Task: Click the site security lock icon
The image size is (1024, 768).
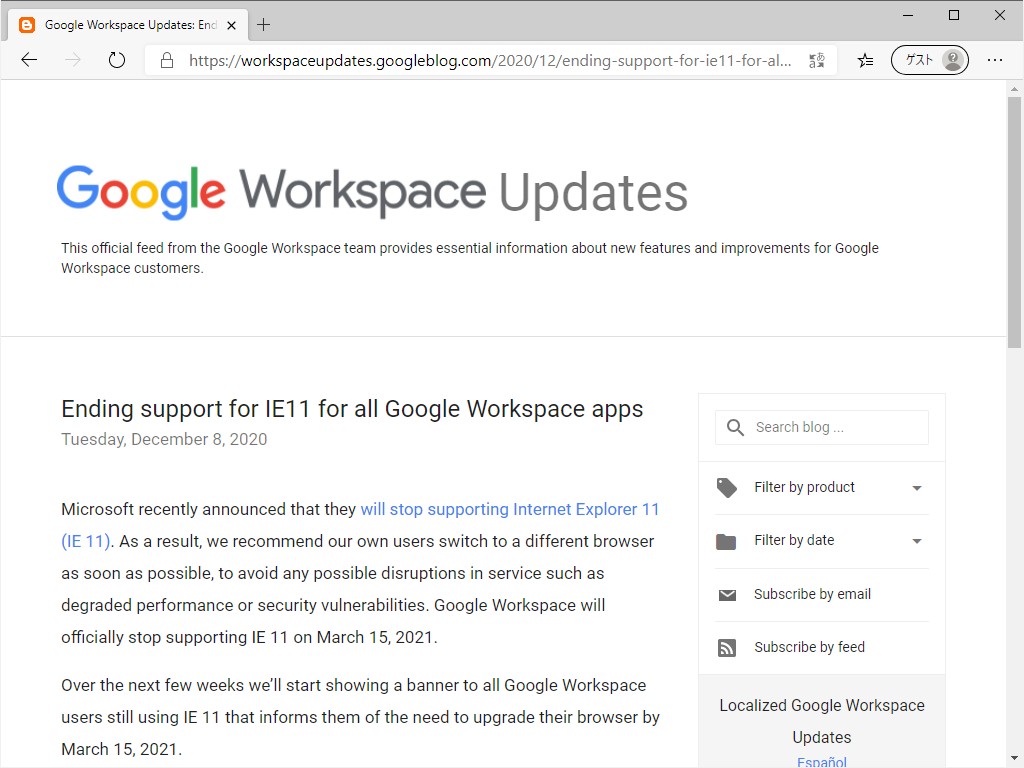Action: pos(165,60)
